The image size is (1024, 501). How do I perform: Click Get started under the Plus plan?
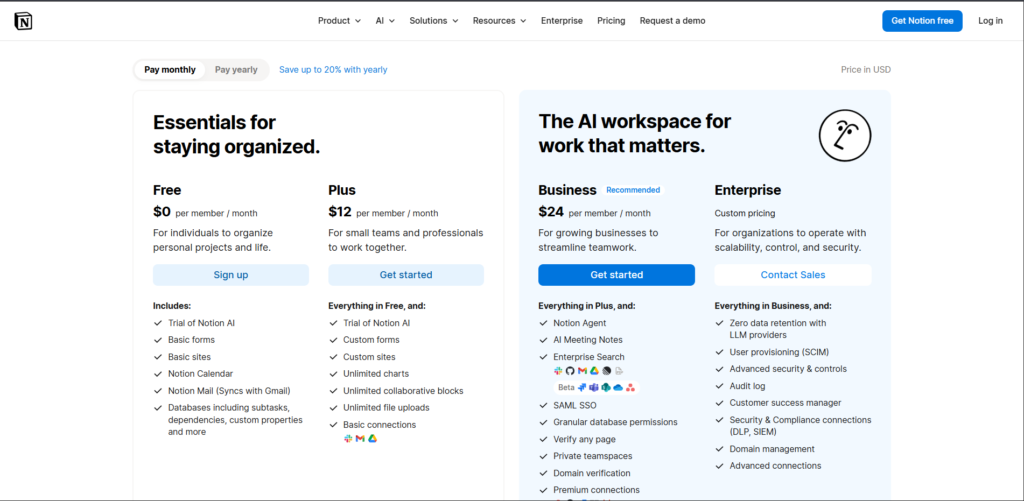pyautogui.click(x=406, y=275)
